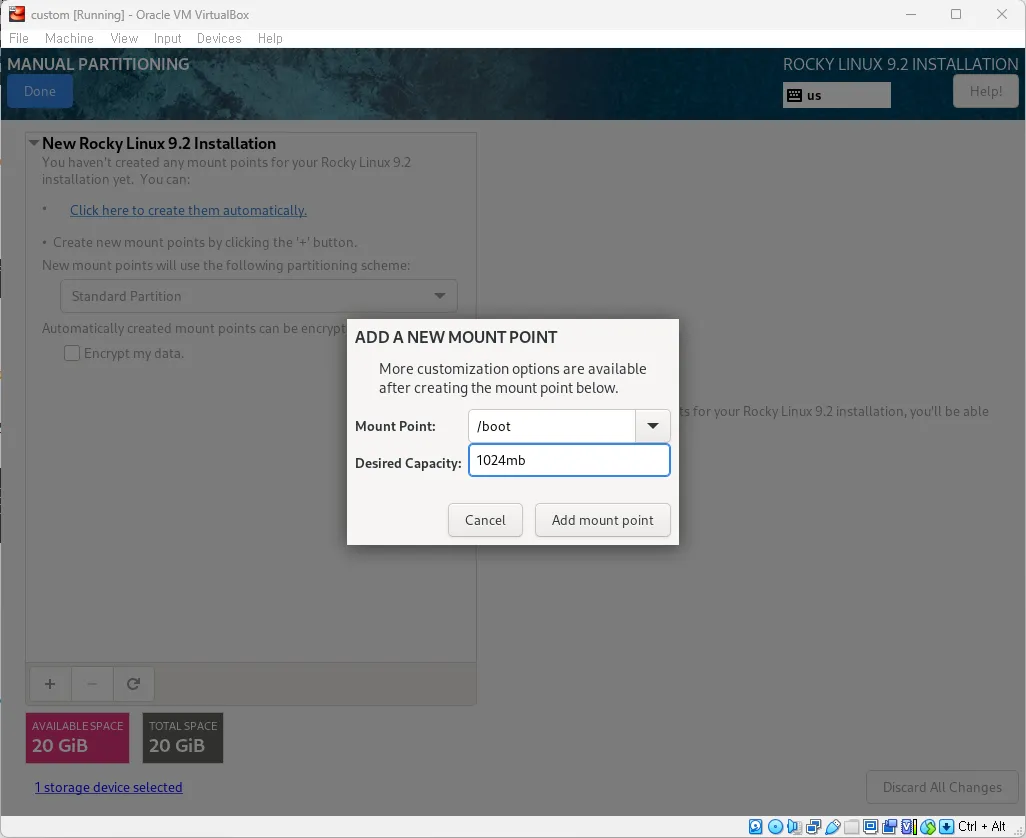
Task: Click the Ctrl + Alt host key label
Action: point(982,826)
